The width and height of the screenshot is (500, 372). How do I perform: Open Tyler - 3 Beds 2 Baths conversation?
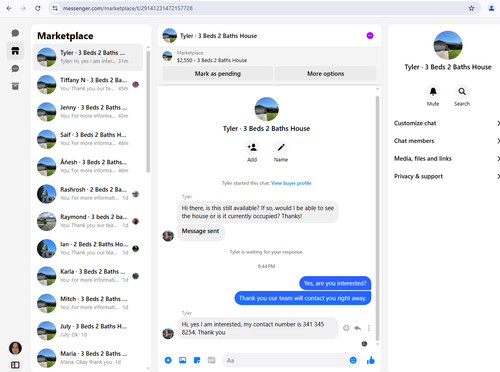pyautogui.click(x=88, y=57)
